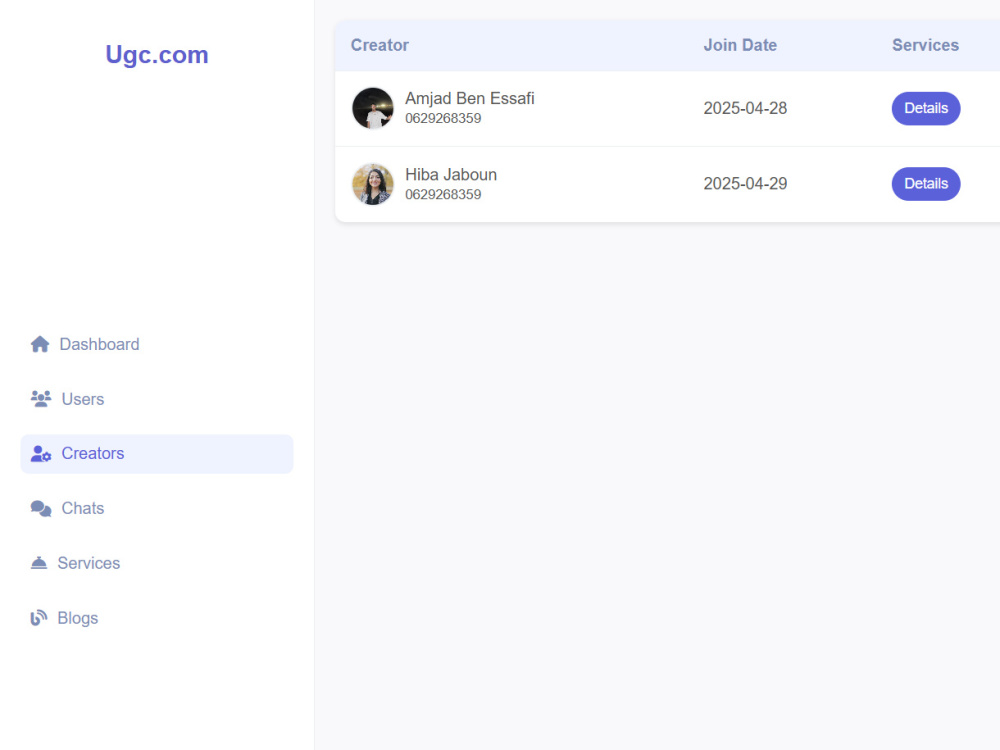Click the phone number under Amjad Ben Essafi

click(443, 119)
